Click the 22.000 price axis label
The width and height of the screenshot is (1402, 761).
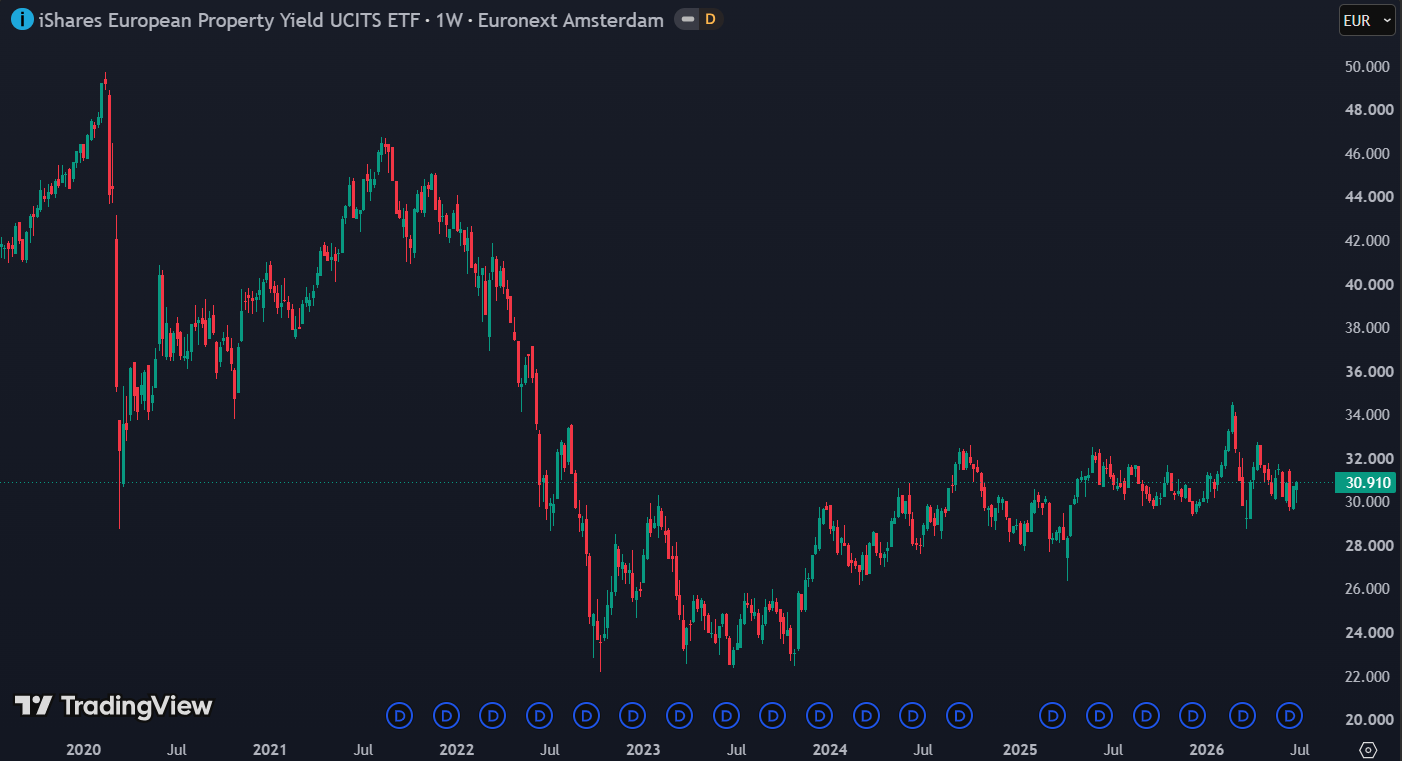pos(1367,676)
